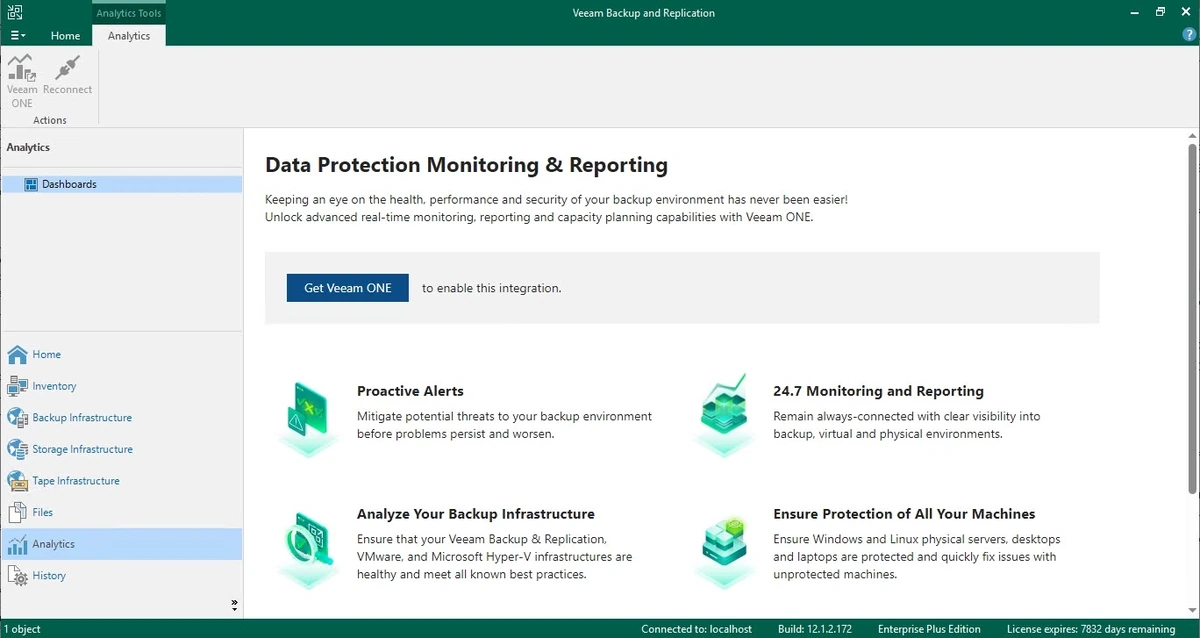Click the license expires status entry
The height and width of the screenshot is (638, 1200).
1091,629
